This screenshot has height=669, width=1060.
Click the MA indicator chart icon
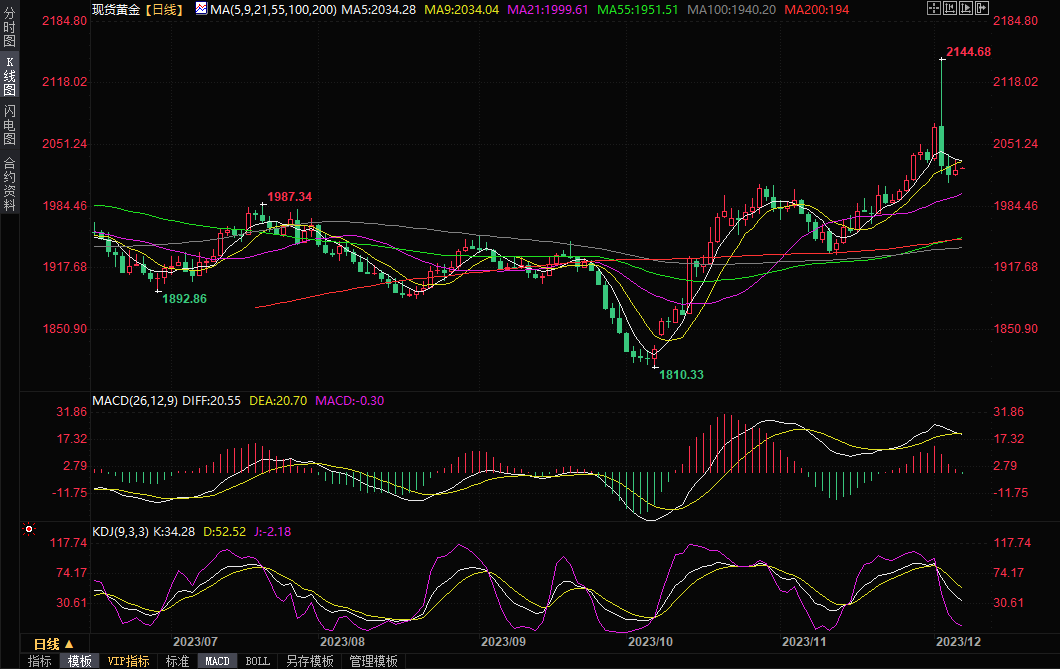coord(201,8)
